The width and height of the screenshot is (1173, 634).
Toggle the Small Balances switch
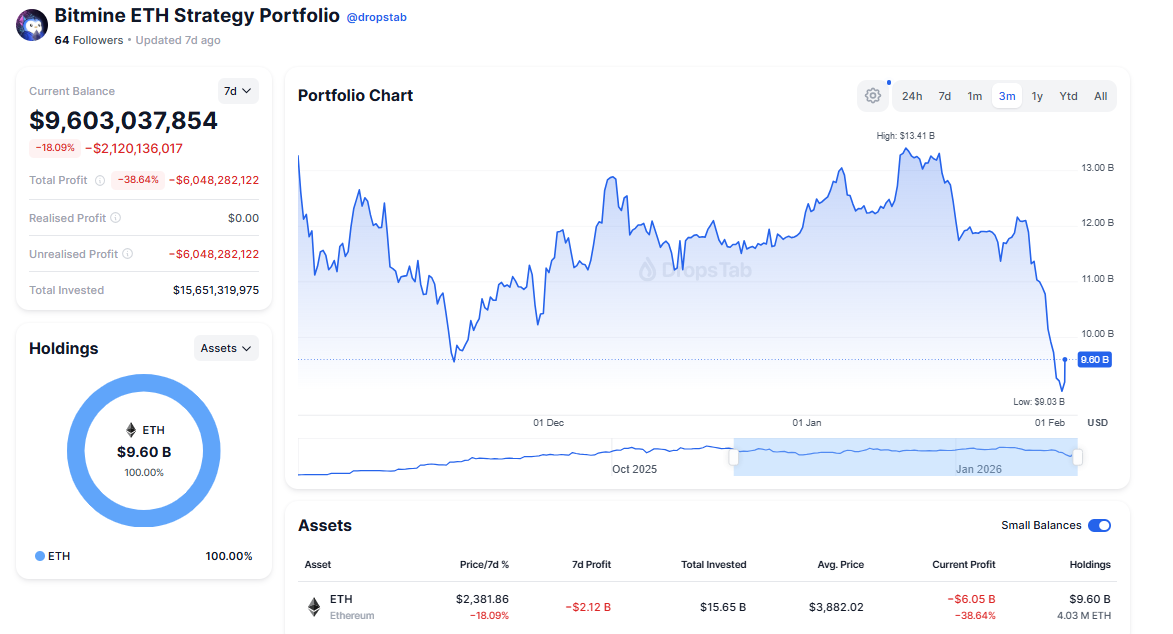pos(1099,525)
